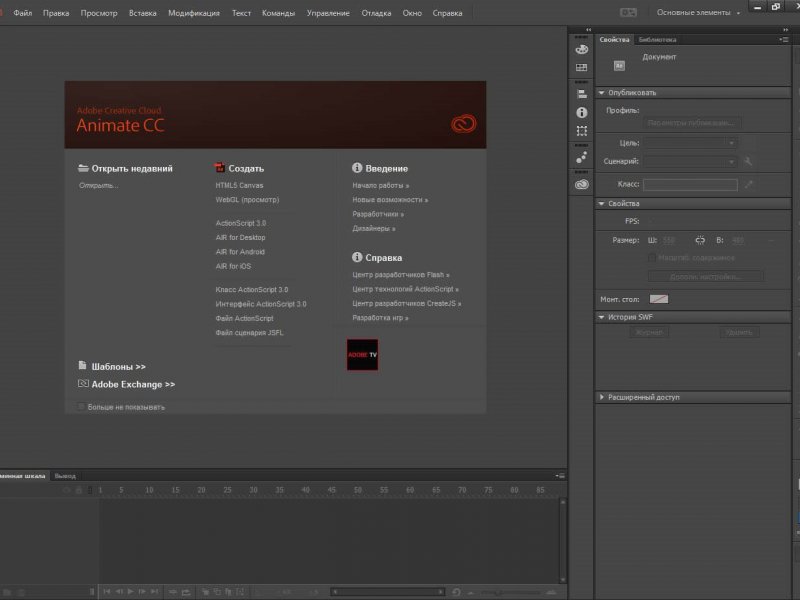Toggle the Масштаб содержимое checkbox
The image size is (800, 600).
(652, 258)
